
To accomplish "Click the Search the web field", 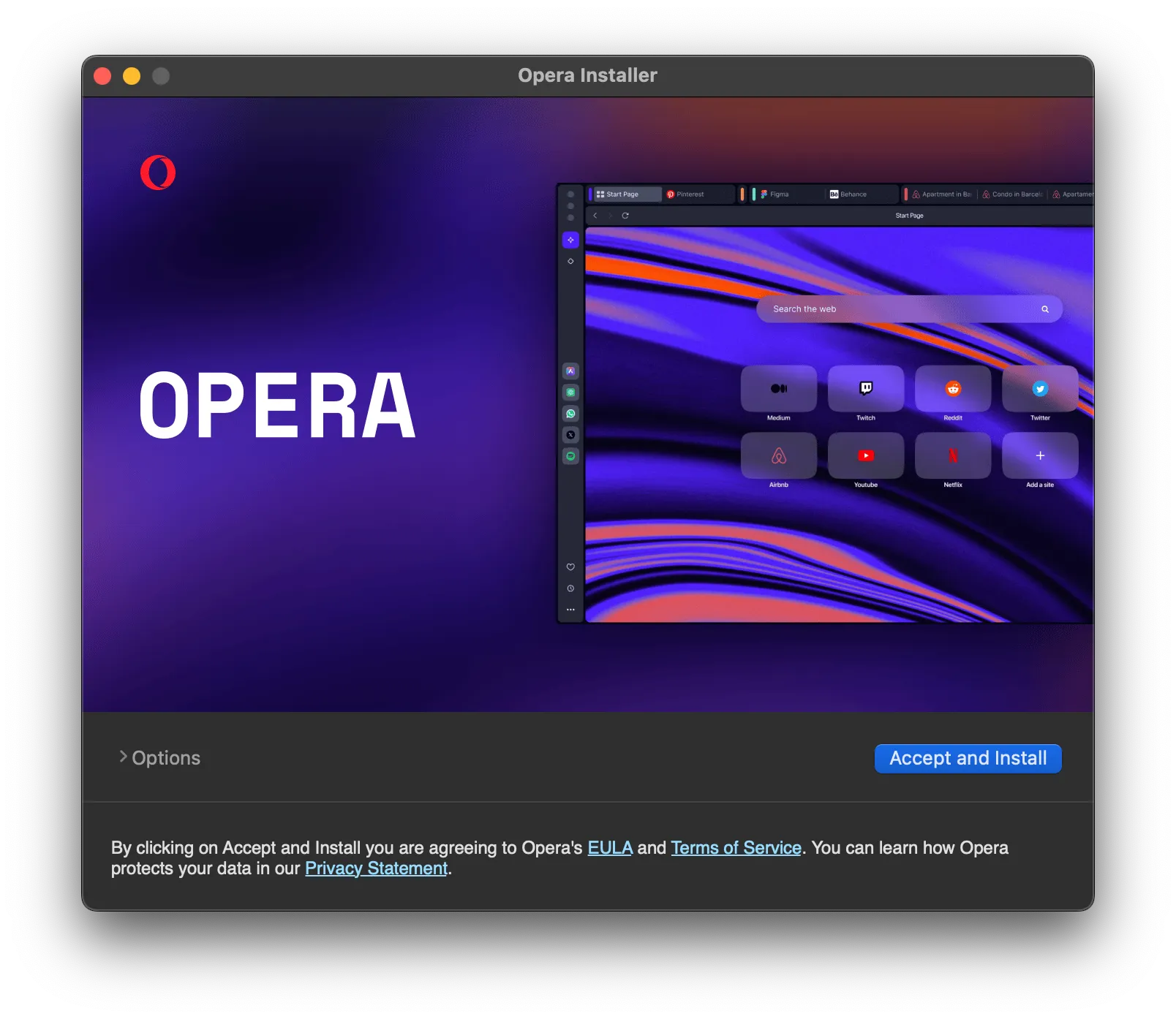I will click(900, 309).
